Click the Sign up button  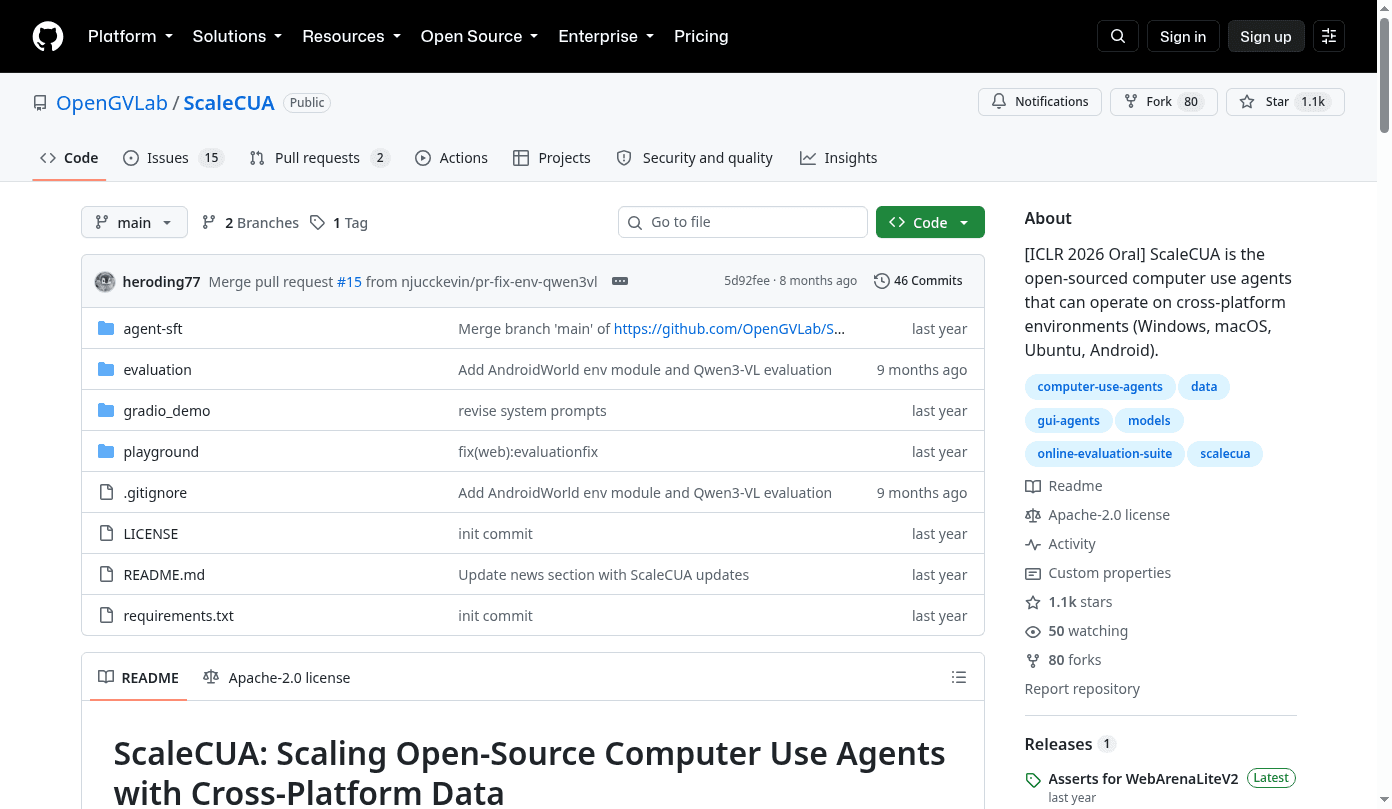click(x=1266, y=36)
